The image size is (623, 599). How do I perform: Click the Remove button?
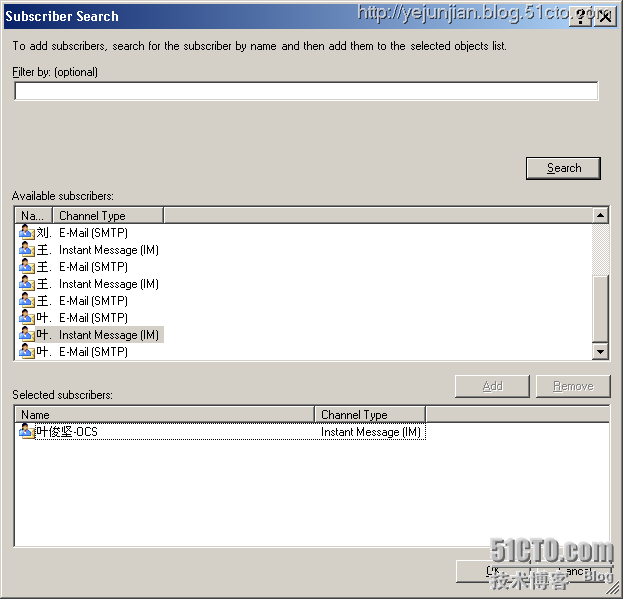point(573,386)
